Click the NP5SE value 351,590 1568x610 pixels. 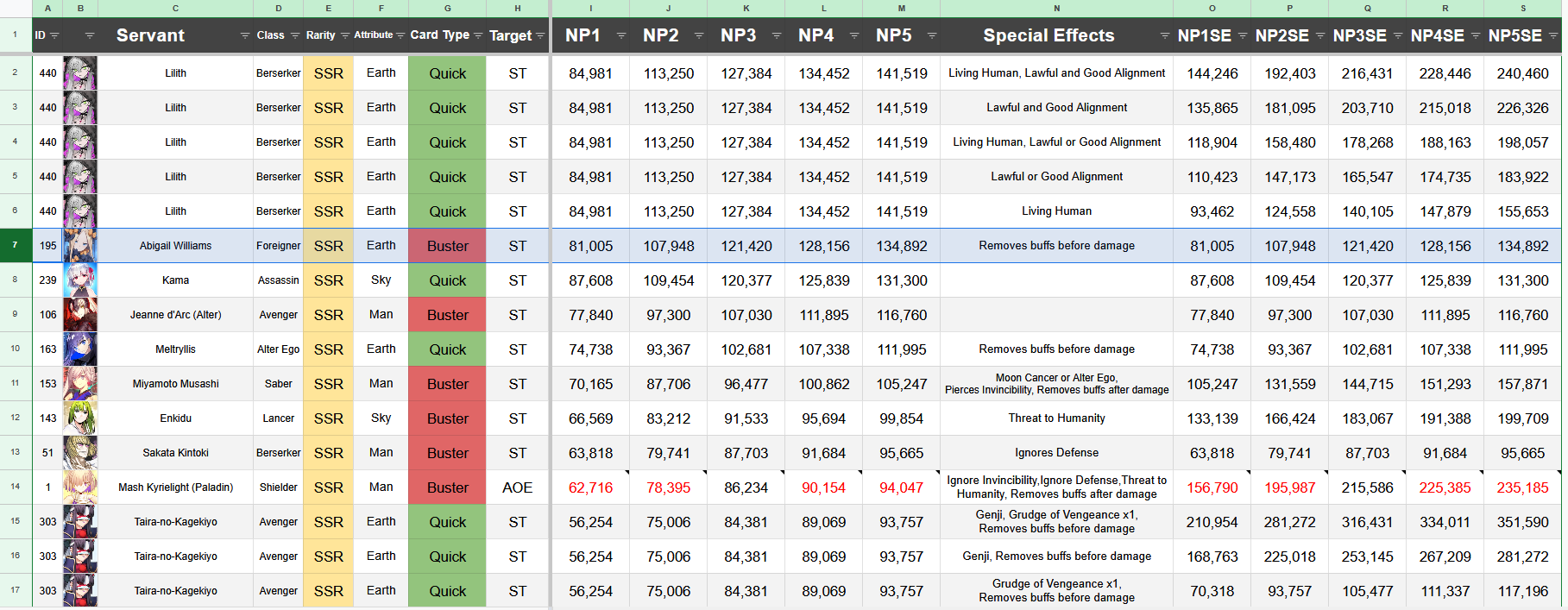[1523, 522]
